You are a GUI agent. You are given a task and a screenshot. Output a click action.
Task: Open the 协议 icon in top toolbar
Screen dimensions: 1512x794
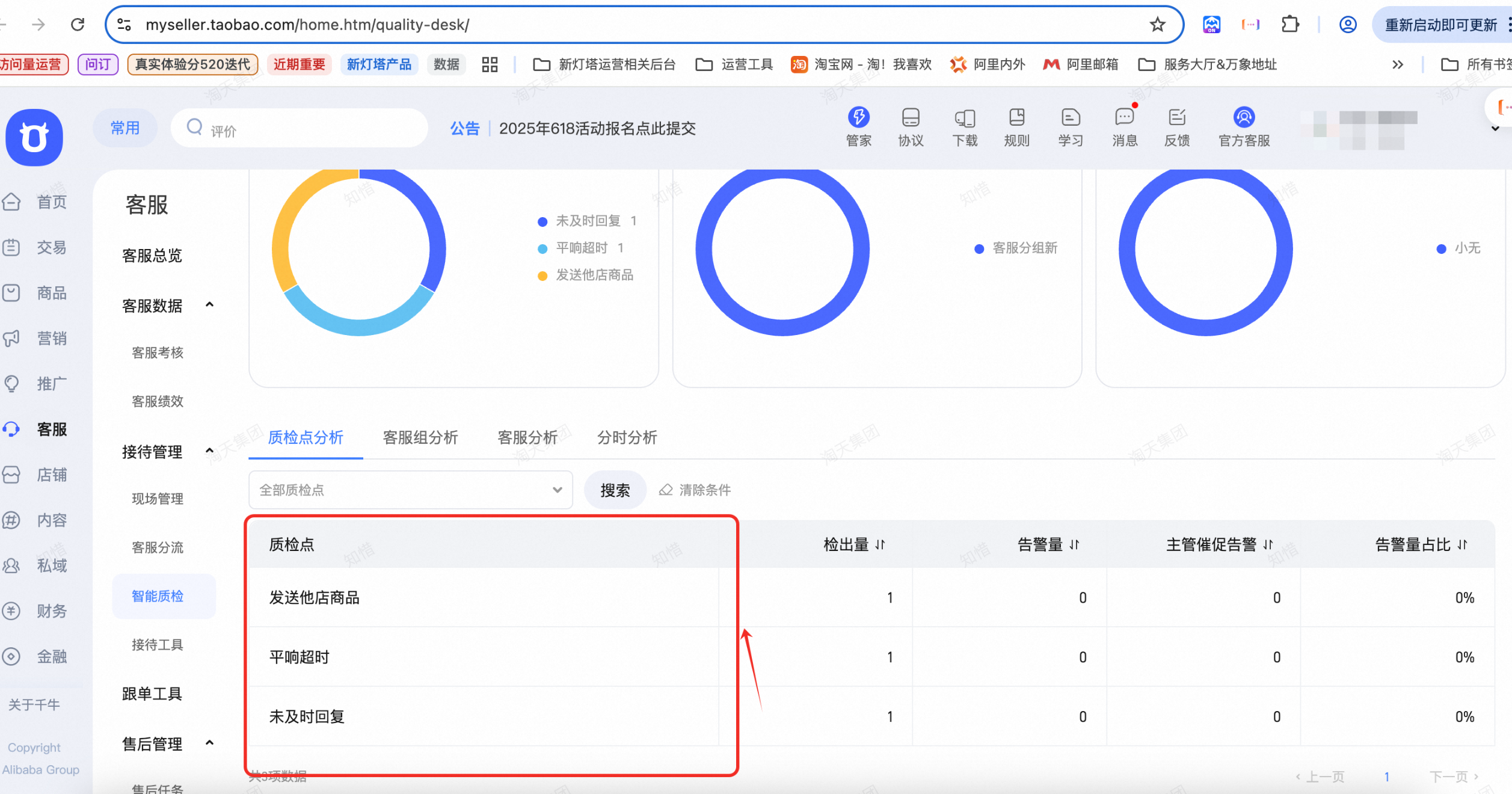(911, 117)
